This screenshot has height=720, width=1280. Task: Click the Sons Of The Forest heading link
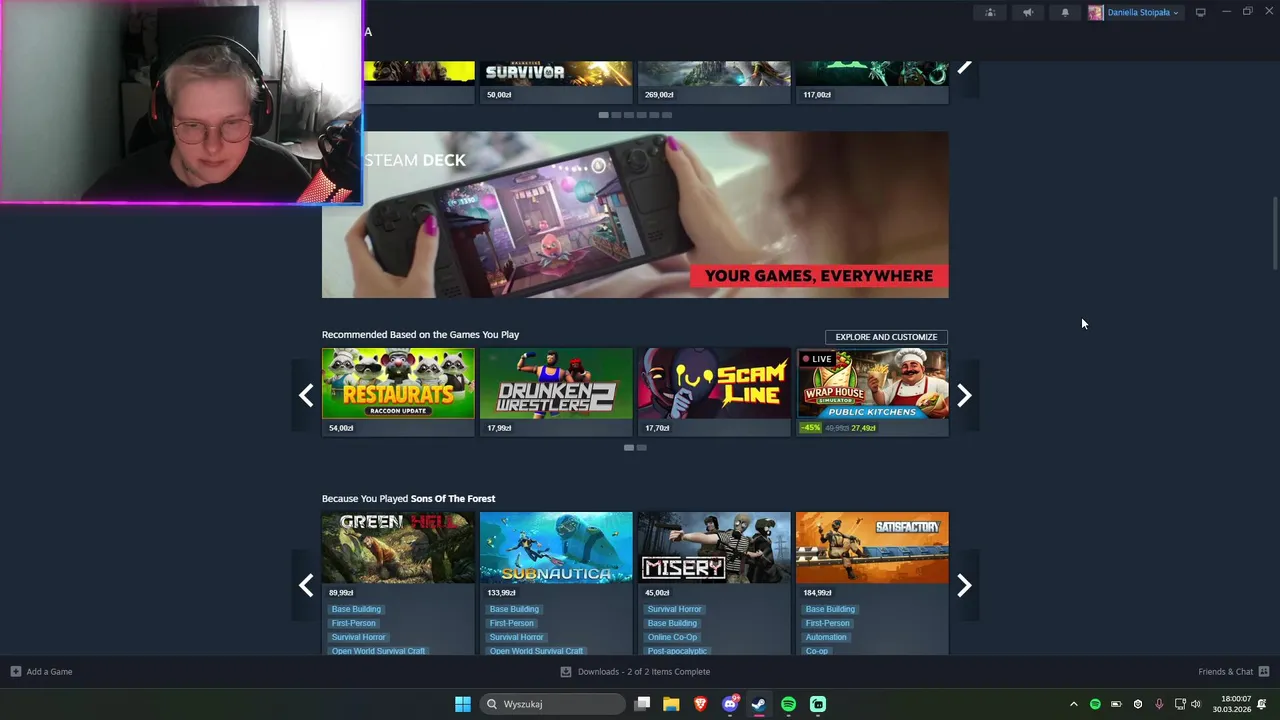coord(453,499)
